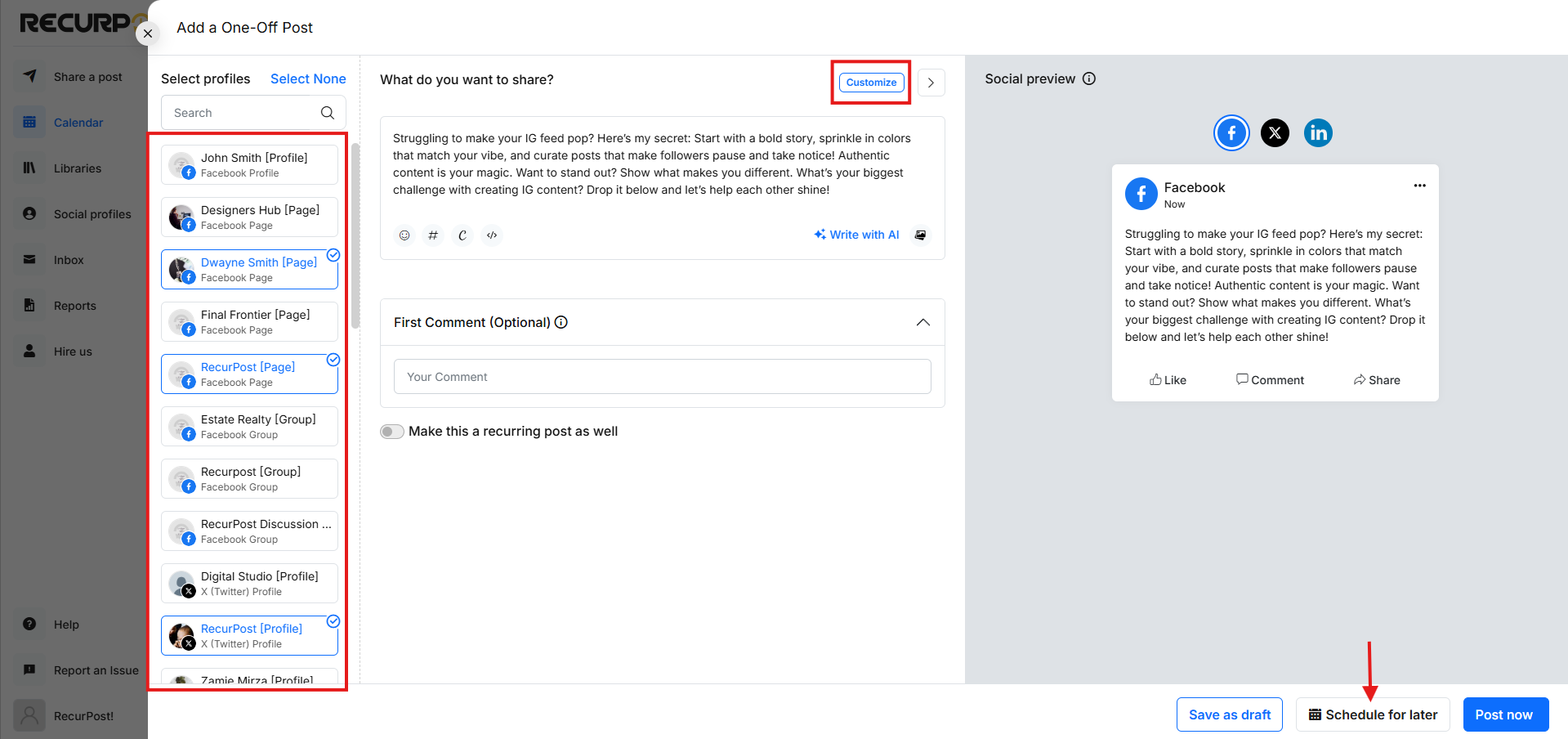Add an image using the media icon

tap(921, 235)
